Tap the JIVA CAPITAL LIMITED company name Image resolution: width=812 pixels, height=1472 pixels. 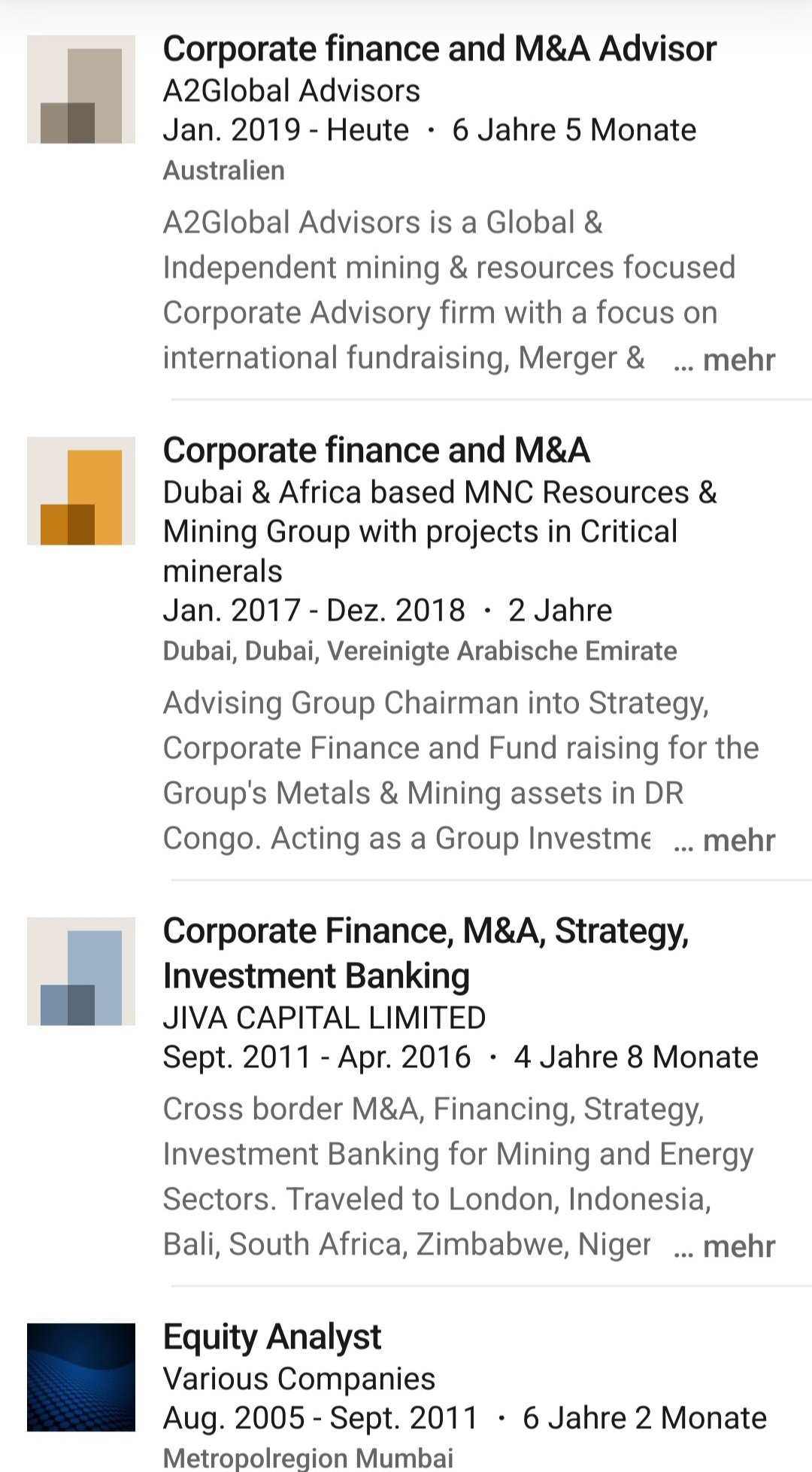tap(325, 1018)
